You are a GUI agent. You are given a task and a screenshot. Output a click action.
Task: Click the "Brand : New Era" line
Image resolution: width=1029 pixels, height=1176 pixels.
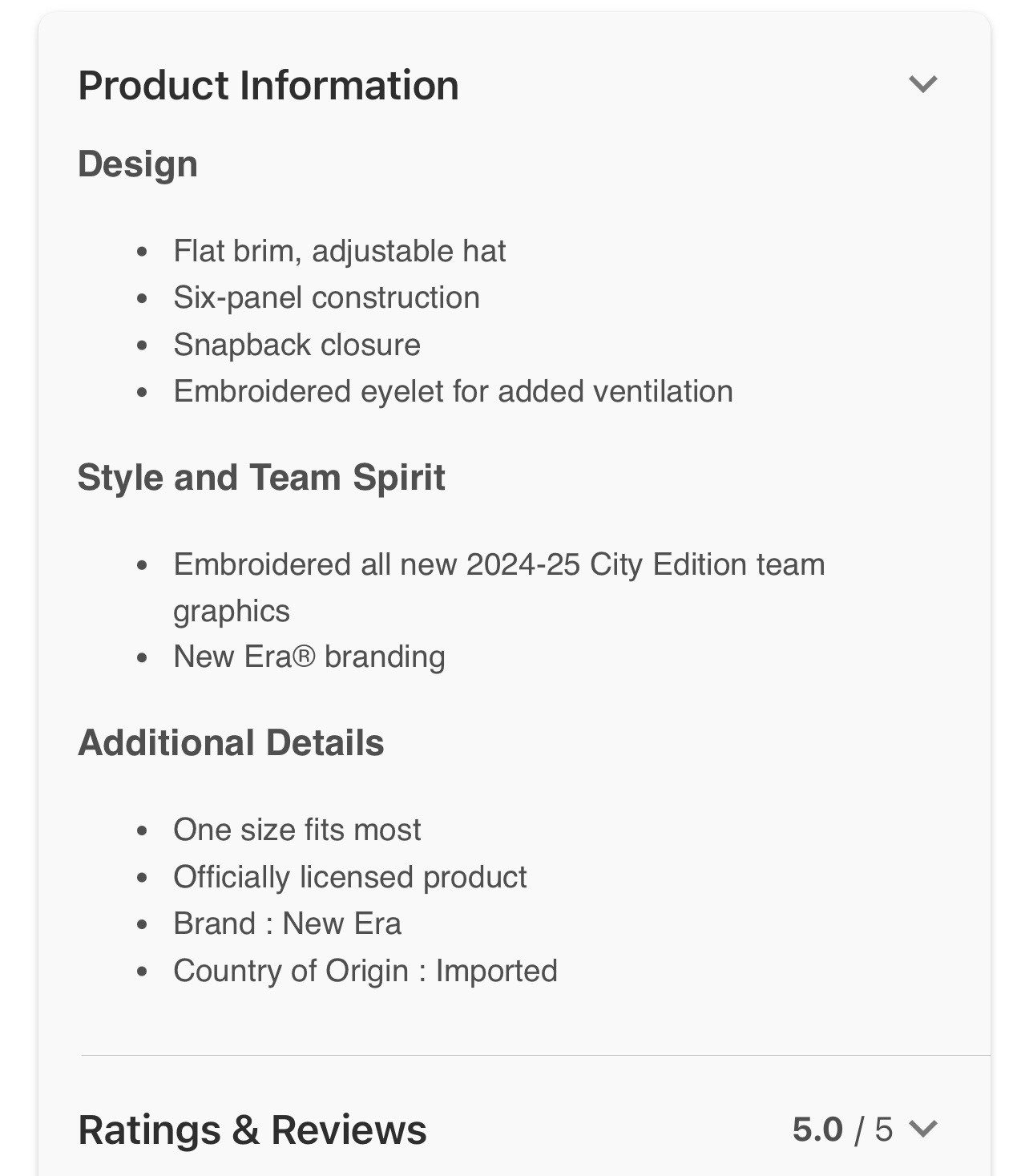288,923
